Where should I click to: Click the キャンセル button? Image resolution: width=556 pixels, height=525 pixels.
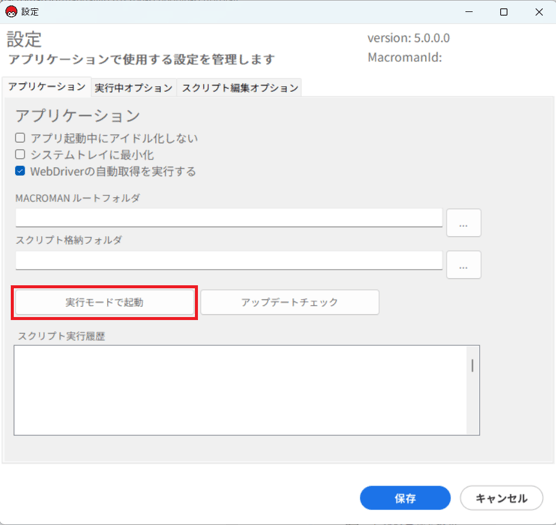coord(501,498)
